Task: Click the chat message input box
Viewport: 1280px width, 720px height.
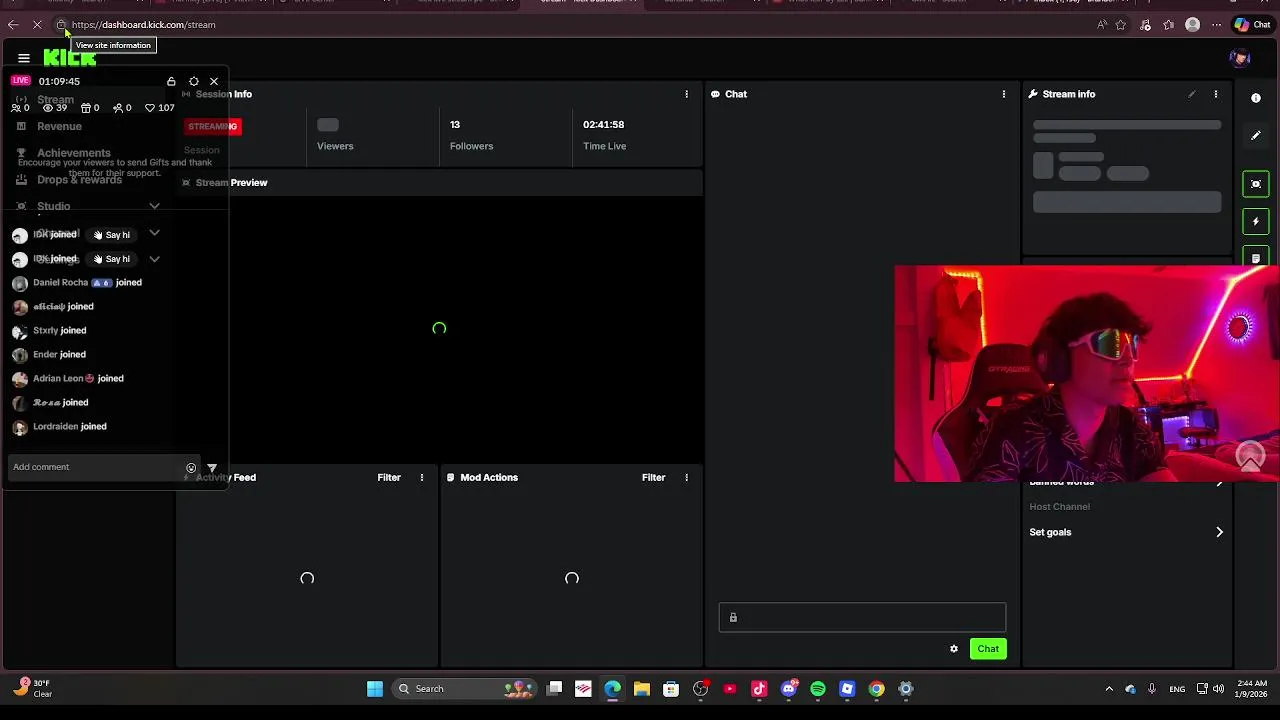Action: point(862,617)
